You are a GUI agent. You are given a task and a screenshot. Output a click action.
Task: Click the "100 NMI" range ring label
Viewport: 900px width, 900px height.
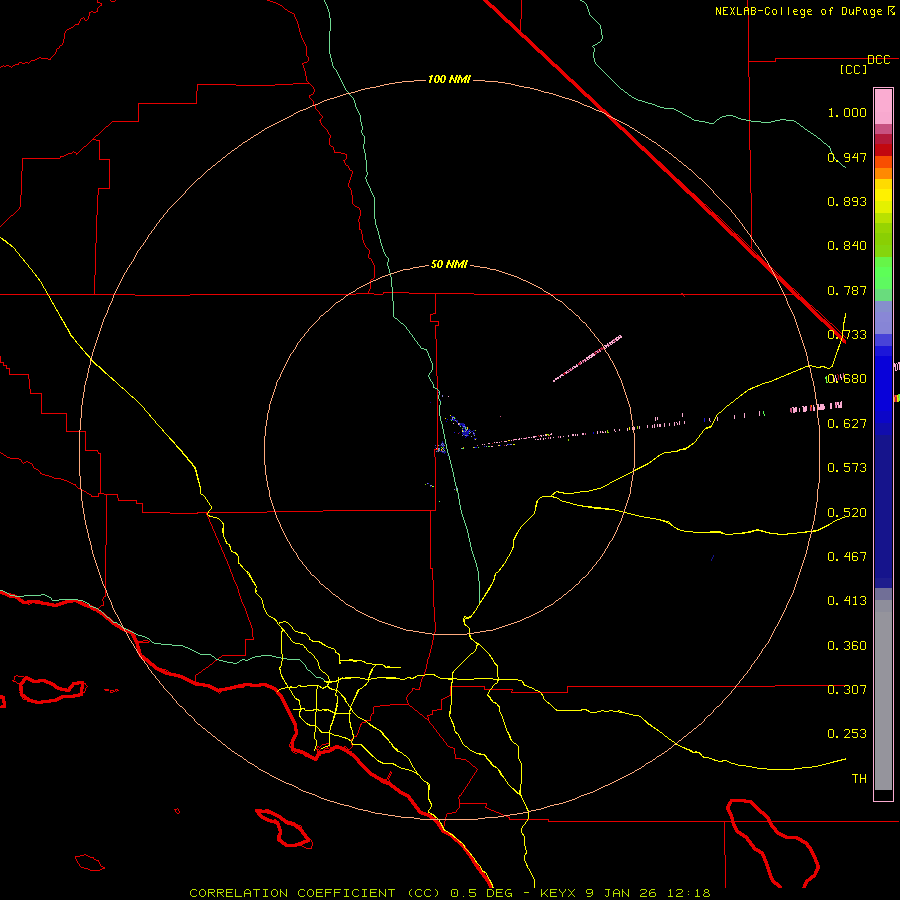(x=449, y=79)
